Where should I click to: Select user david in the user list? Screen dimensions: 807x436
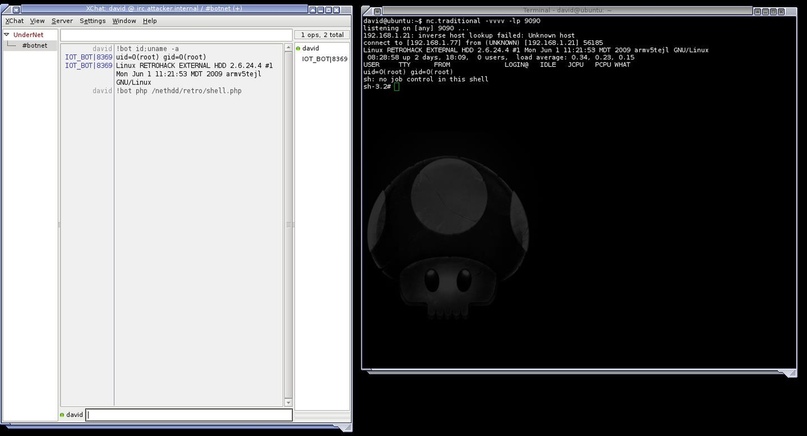click(x=310, y=48)
